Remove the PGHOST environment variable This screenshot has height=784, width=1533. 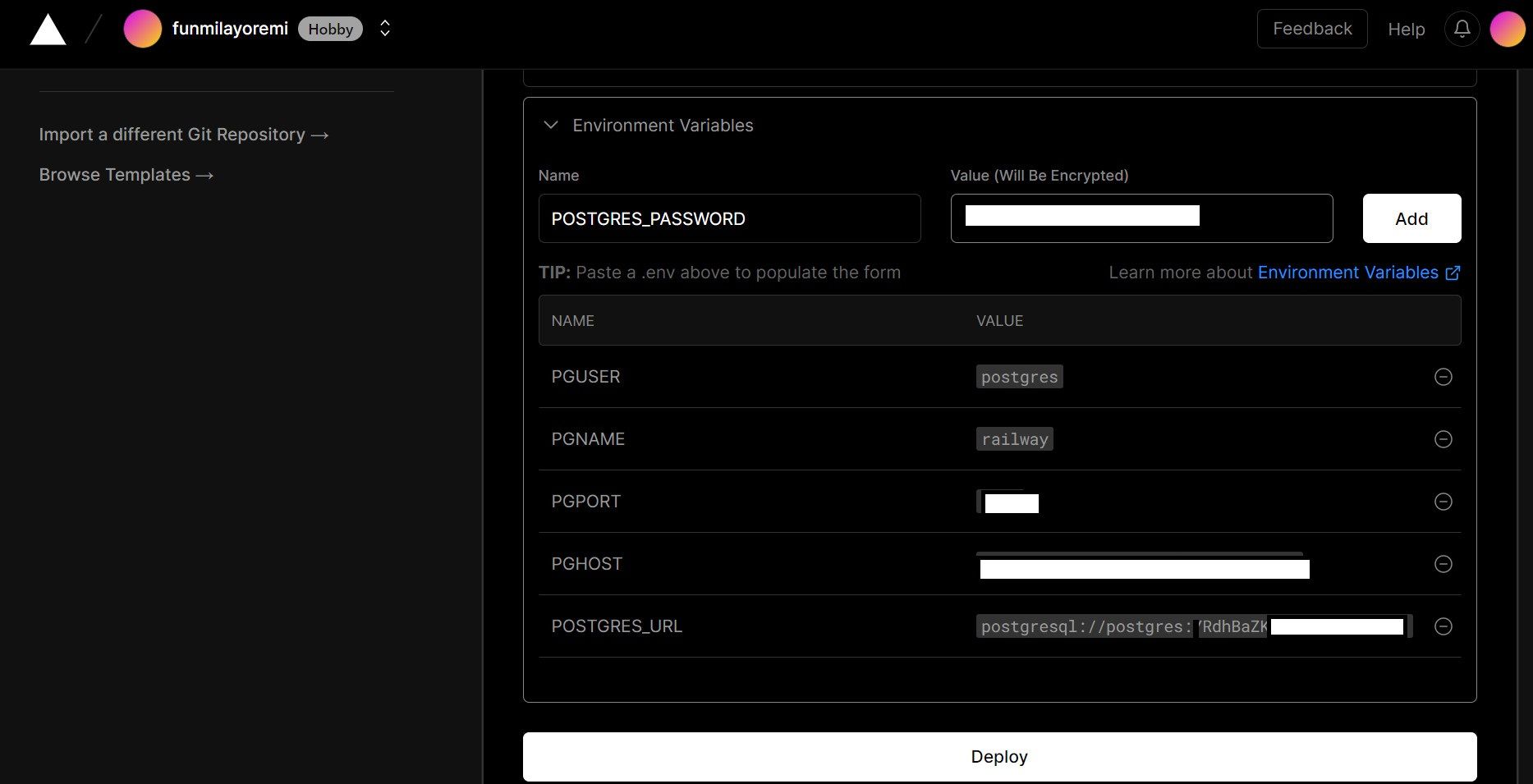1443,564
